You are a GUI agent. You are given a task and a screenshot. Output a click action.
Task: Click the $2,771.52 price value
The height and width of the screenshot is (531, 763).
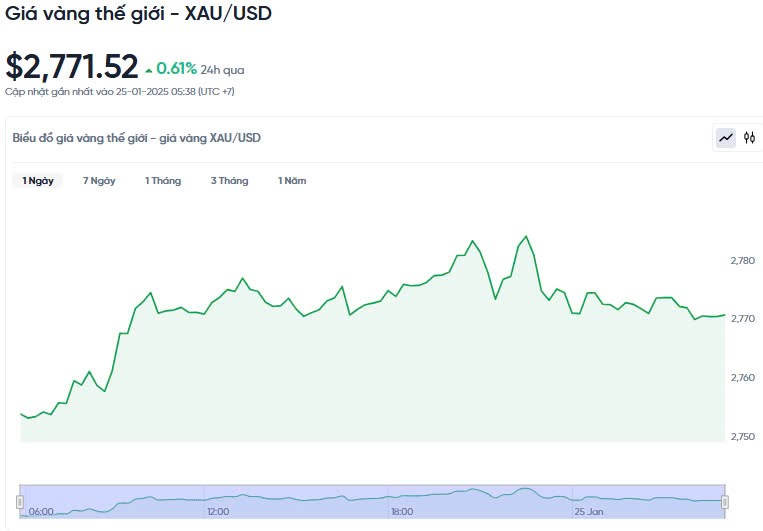(x=72, y=67)
